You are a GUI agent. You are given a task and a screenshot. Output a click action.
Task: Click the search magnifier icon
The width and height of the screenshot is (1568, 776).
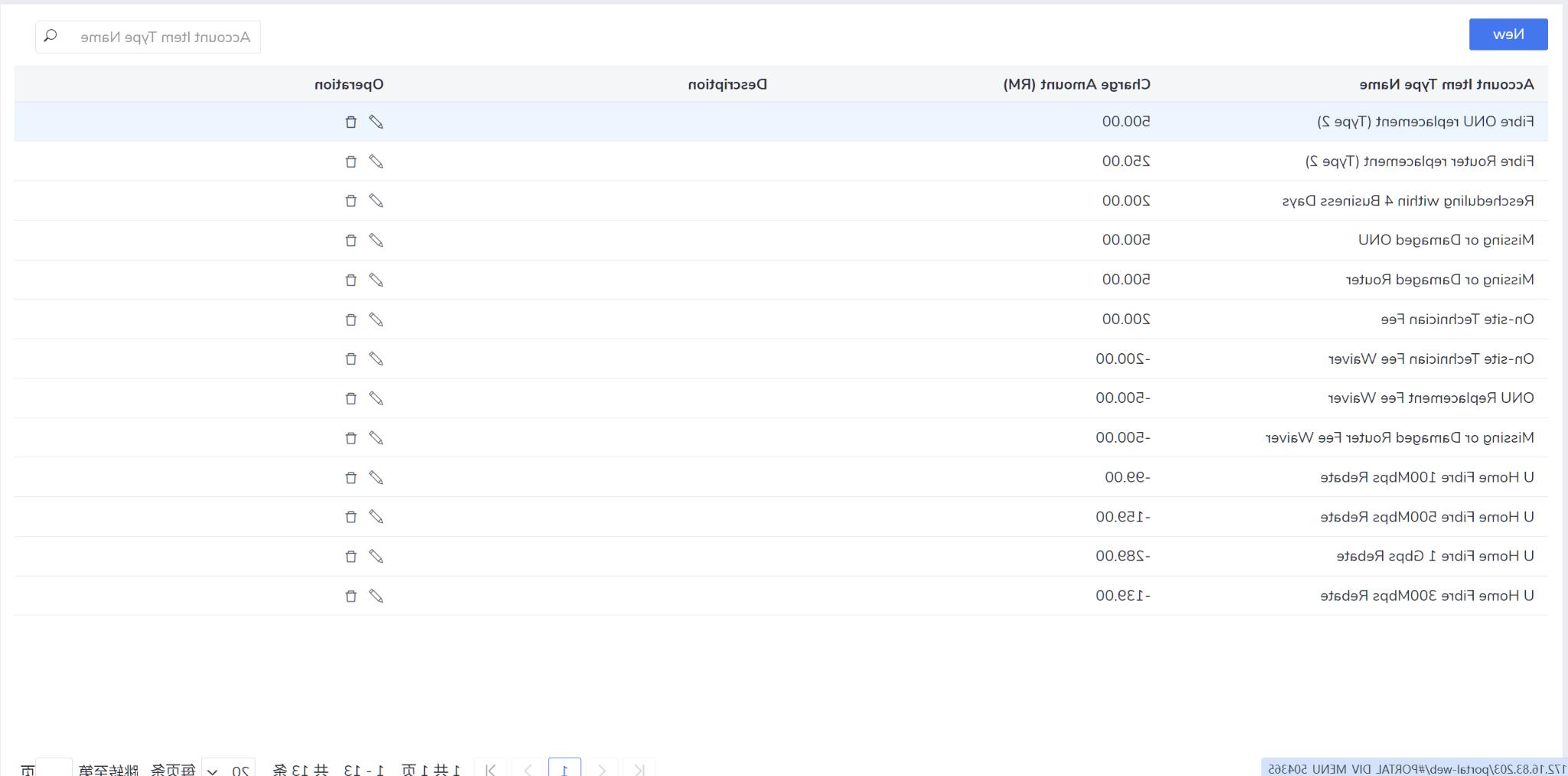point(51,36)
